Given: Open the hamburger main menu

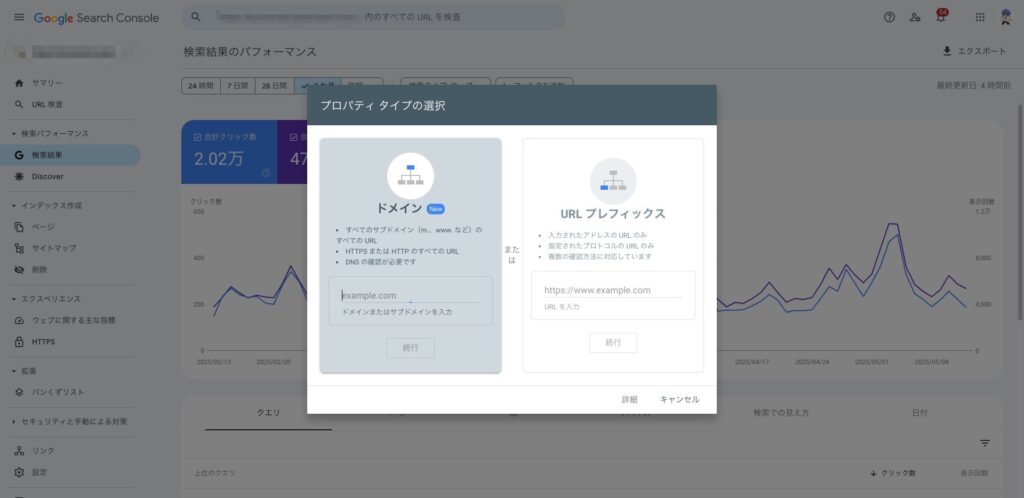Looking at the screenshot, I should pyautogui.click(x=18, y=18).
